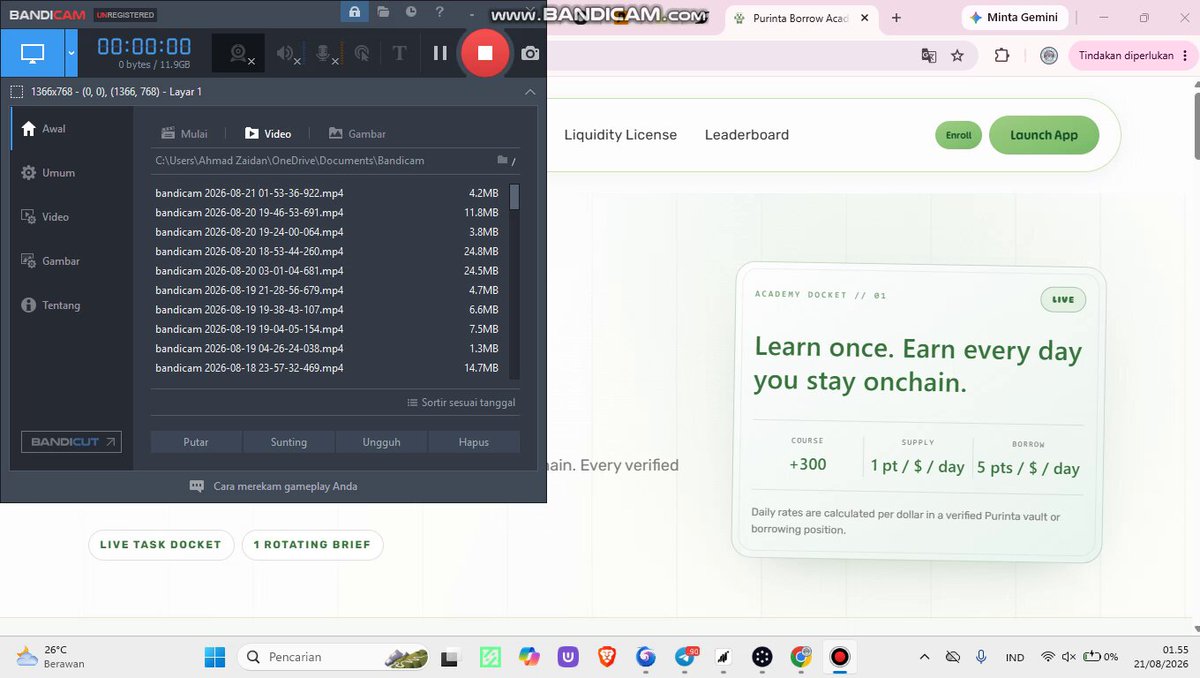This screenshot has height=678, width=1200.
Task: Open Telegram from the taskbar
Action: click(685, 657)
